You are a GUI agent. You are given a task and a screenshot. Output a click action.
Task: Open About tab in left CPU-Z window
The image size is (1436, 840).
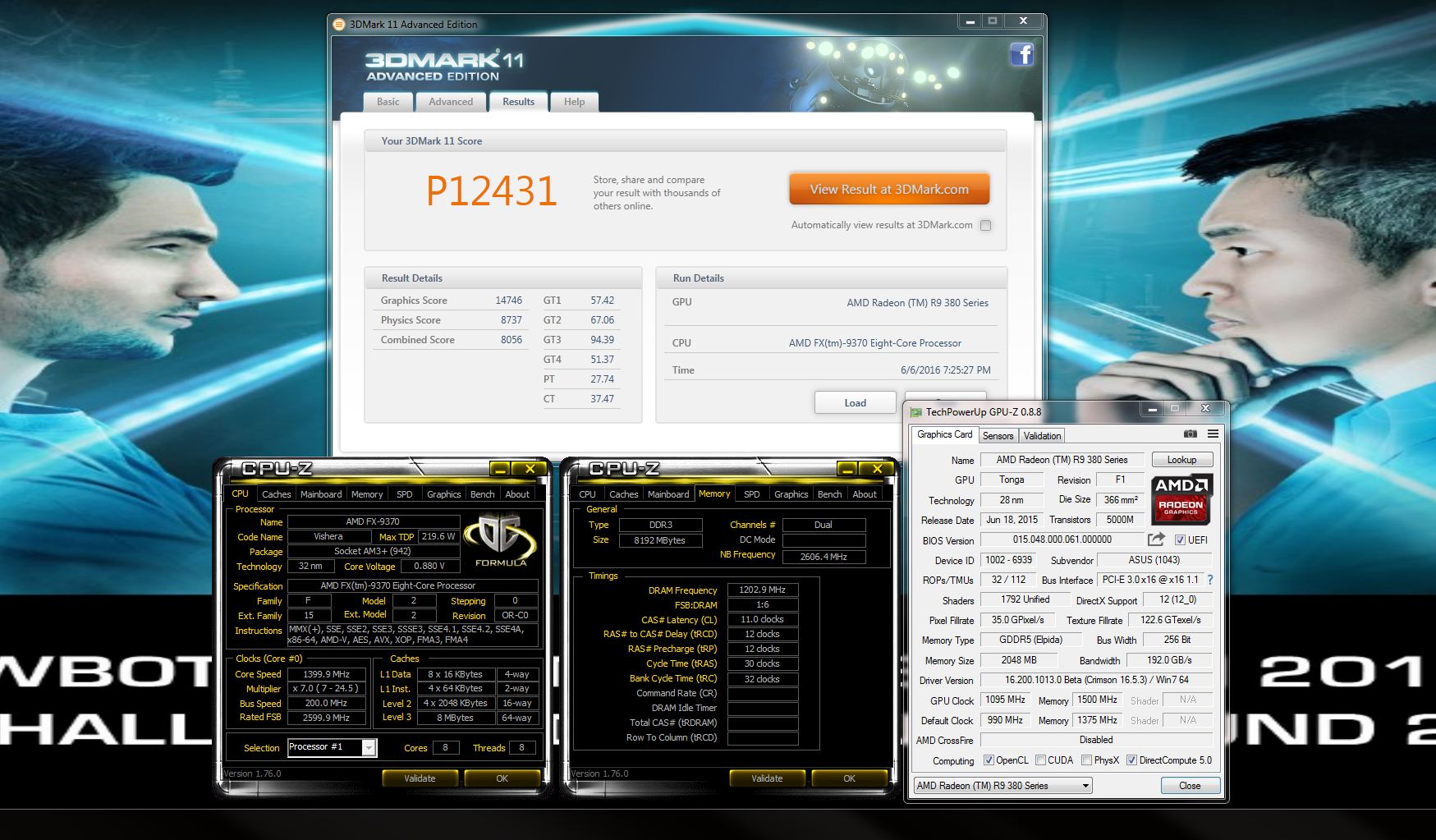click(x=517, y=494)
